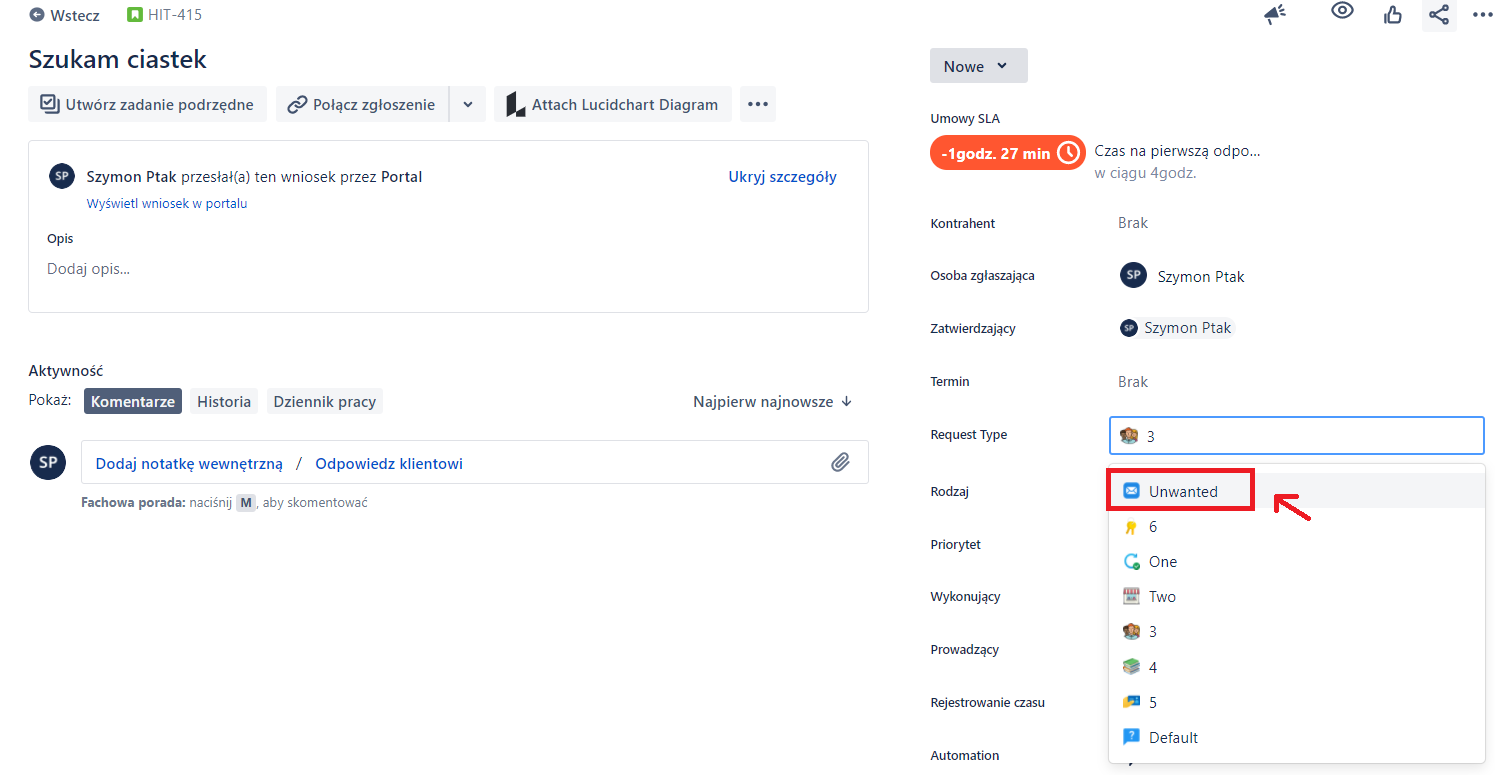Click the SP avatar next to przesłał(a) ten wniosek
Screen dimensions: 1495x775
pos(62,176)
